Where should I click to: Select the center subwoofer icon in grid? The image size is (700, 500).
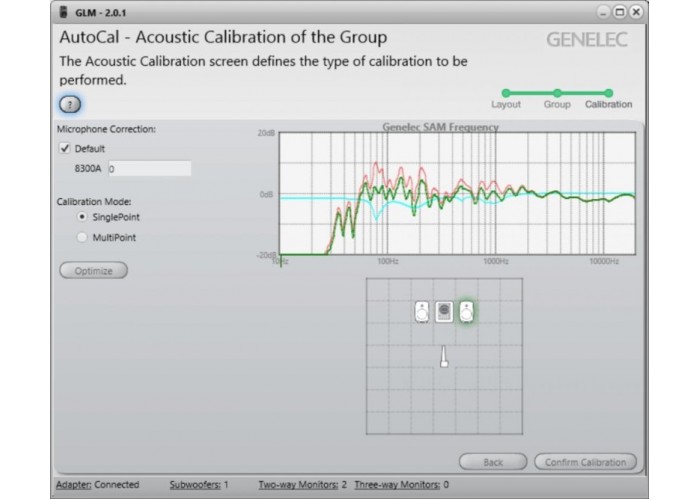click(x=444, y=312)
